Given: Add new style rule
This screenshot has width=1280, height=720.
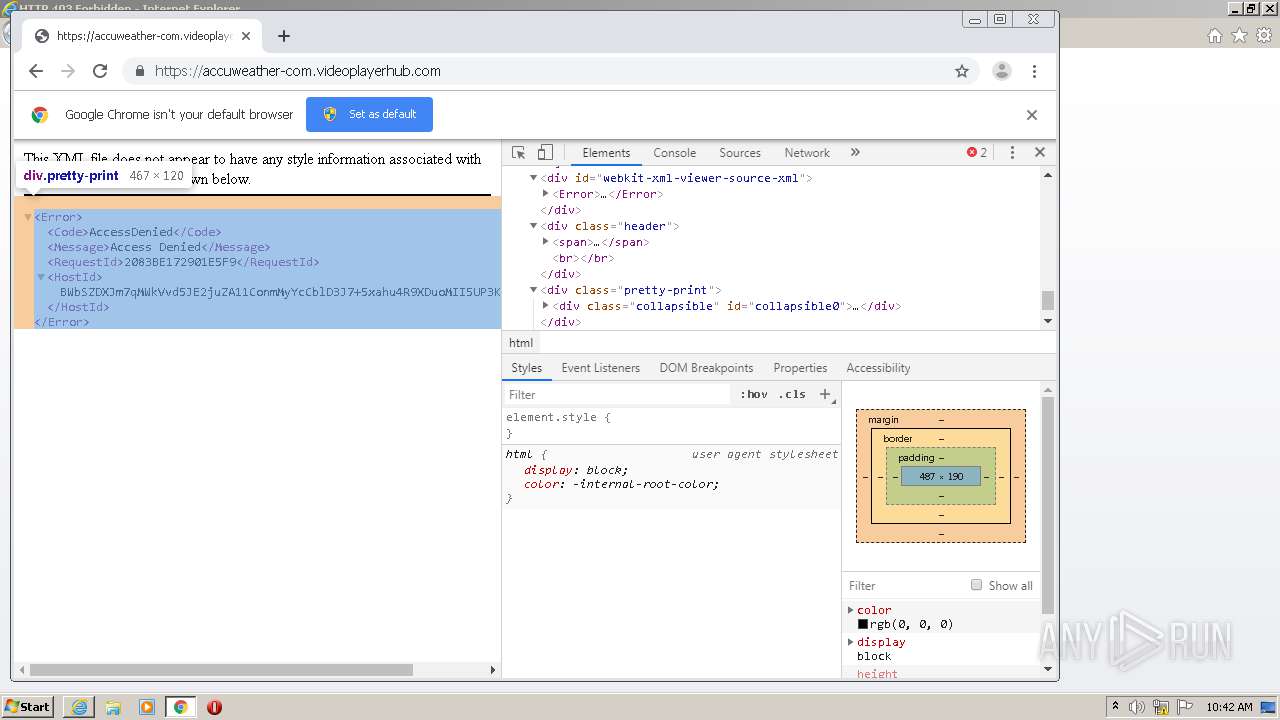Looking at the screenshot, I should click(x=825, y=395).
